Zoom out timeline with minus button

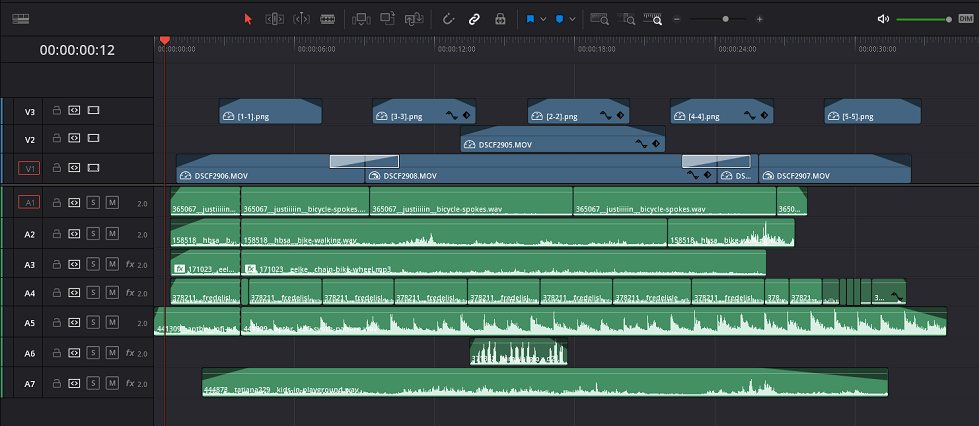tap(676, 19)
